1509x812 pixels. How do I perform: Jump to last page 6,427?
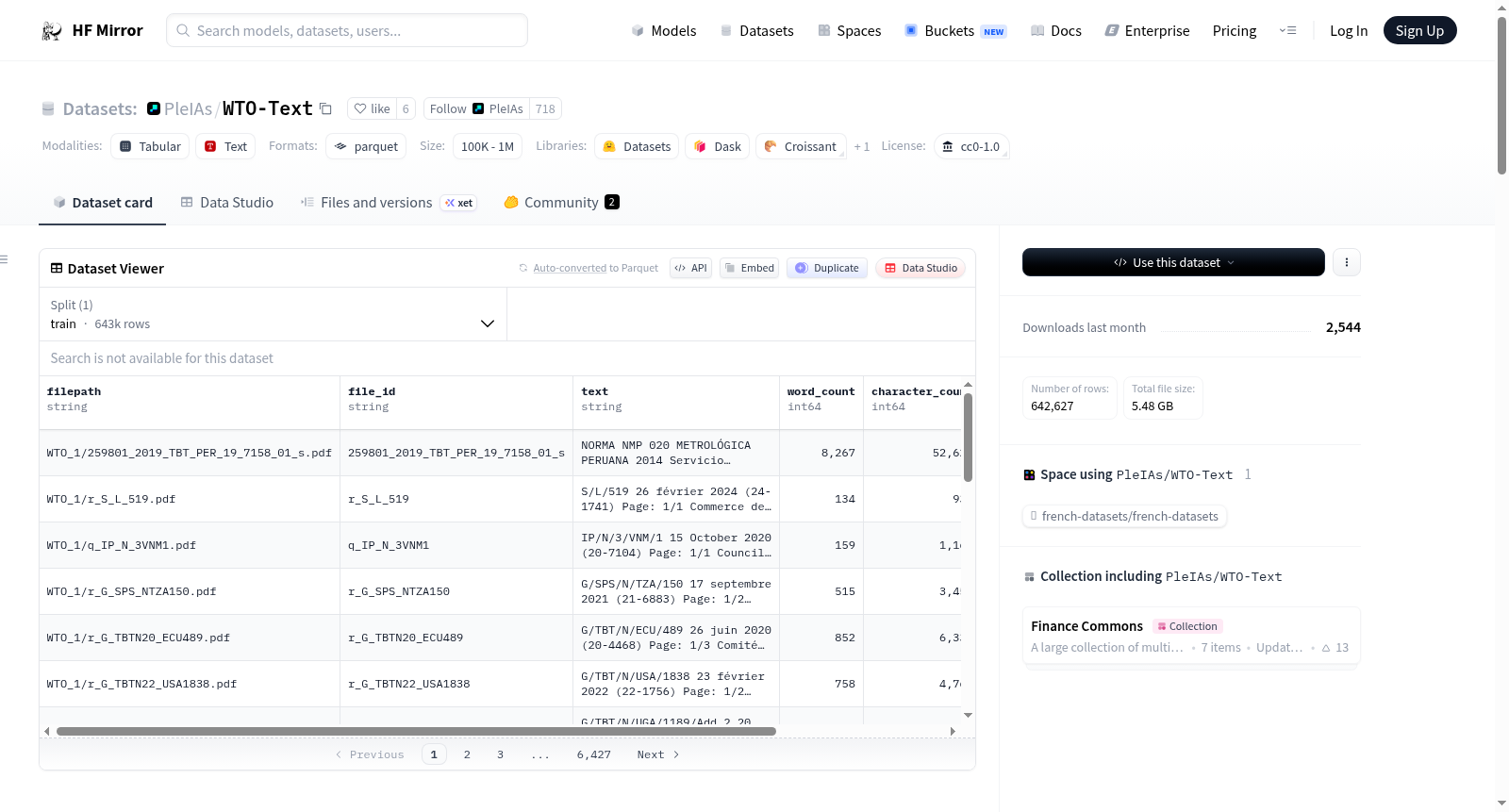pos(594,754)
